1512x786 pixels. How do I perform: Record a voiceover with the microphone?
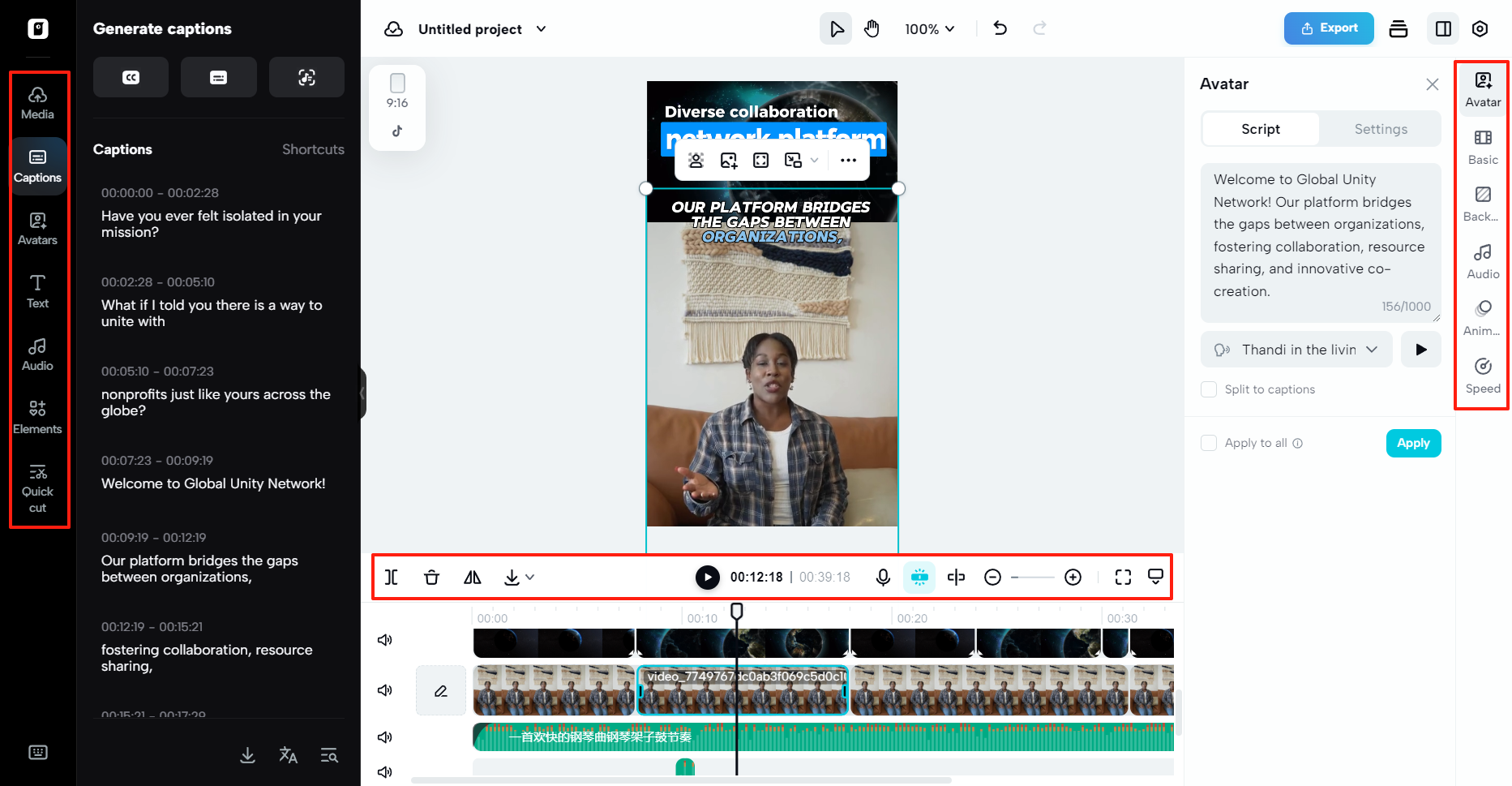[x=883, y=577]
